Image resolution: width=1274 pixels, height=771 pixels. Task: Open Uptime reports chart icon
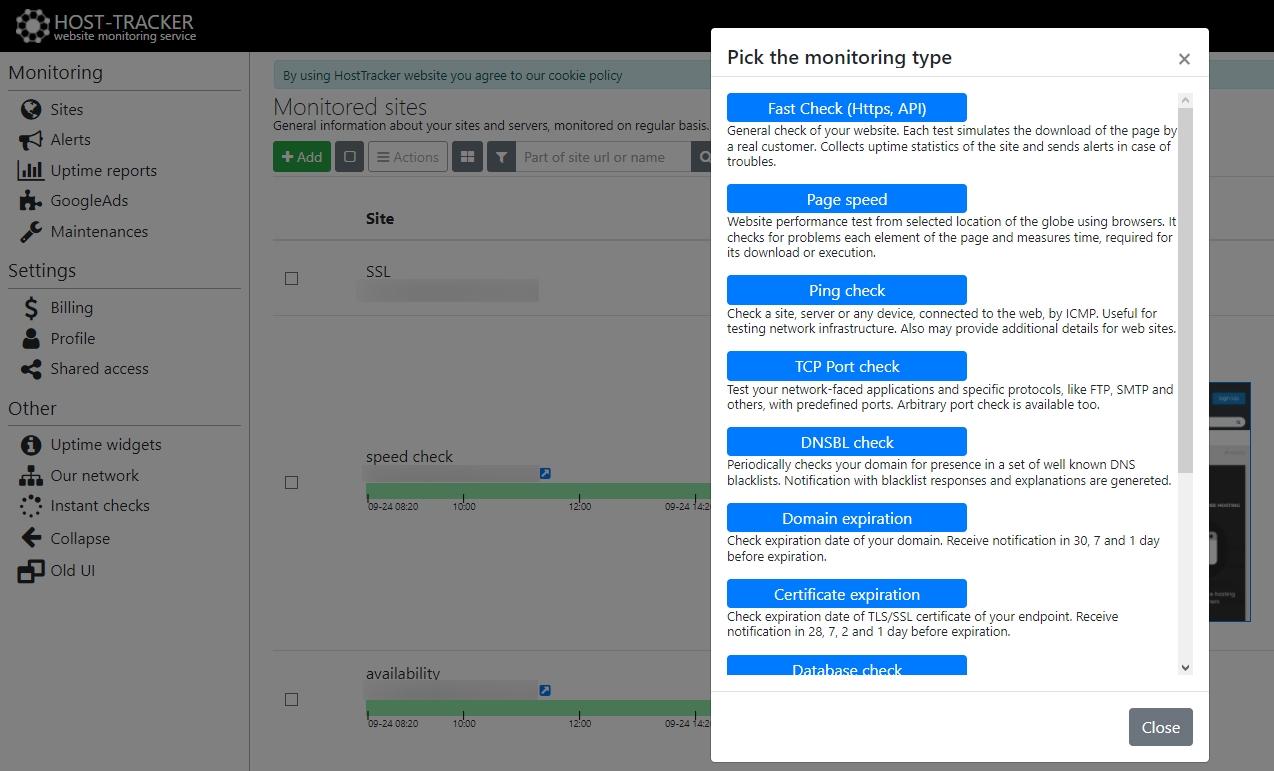click(31, 170)
